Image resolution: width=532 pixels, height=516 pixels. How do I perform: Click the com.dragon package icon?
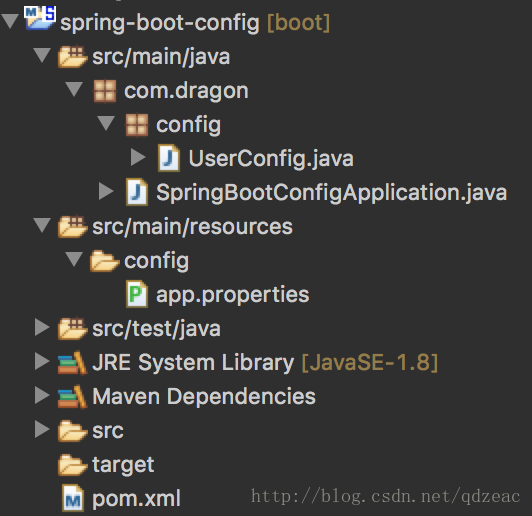(x=105, y=91)
